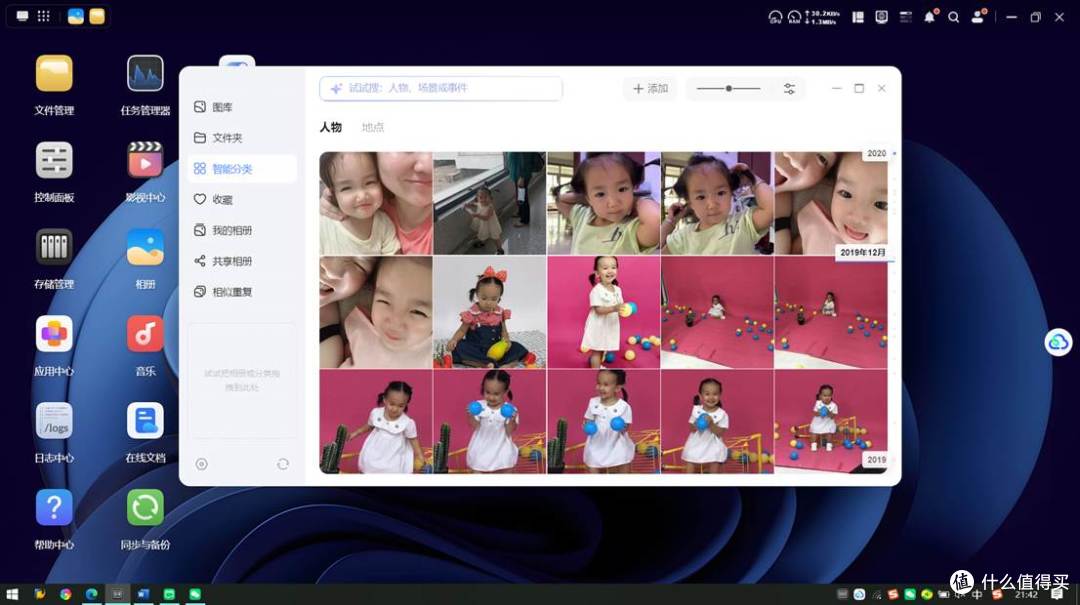
Task: Click the CPU gauge indicator
Action: [x=775, y=17]
